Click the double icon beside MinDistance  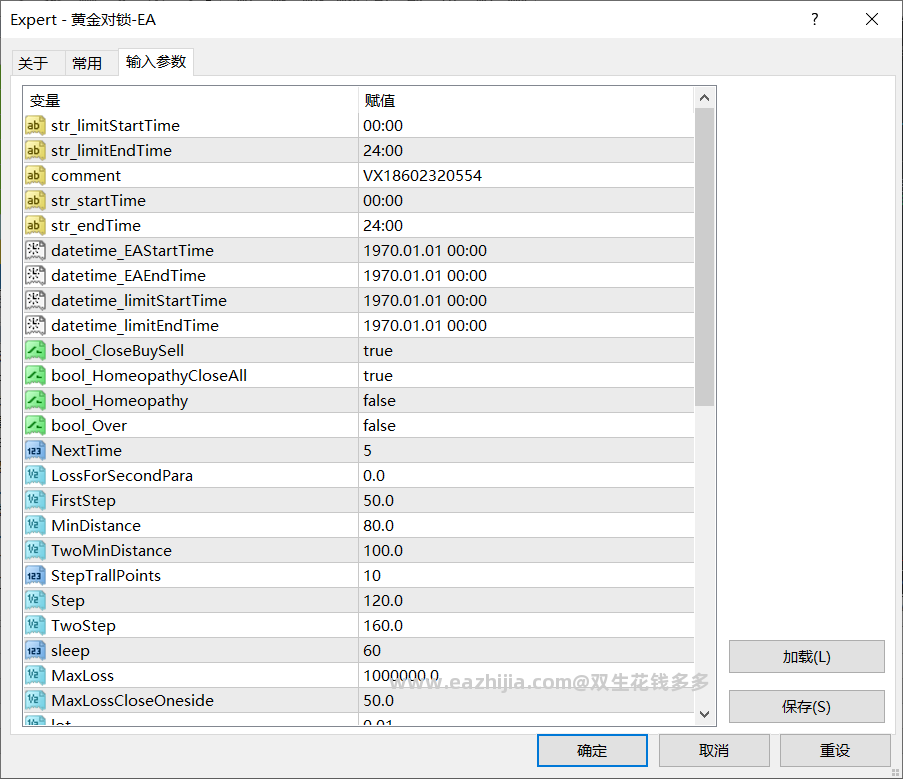(35, 526)
